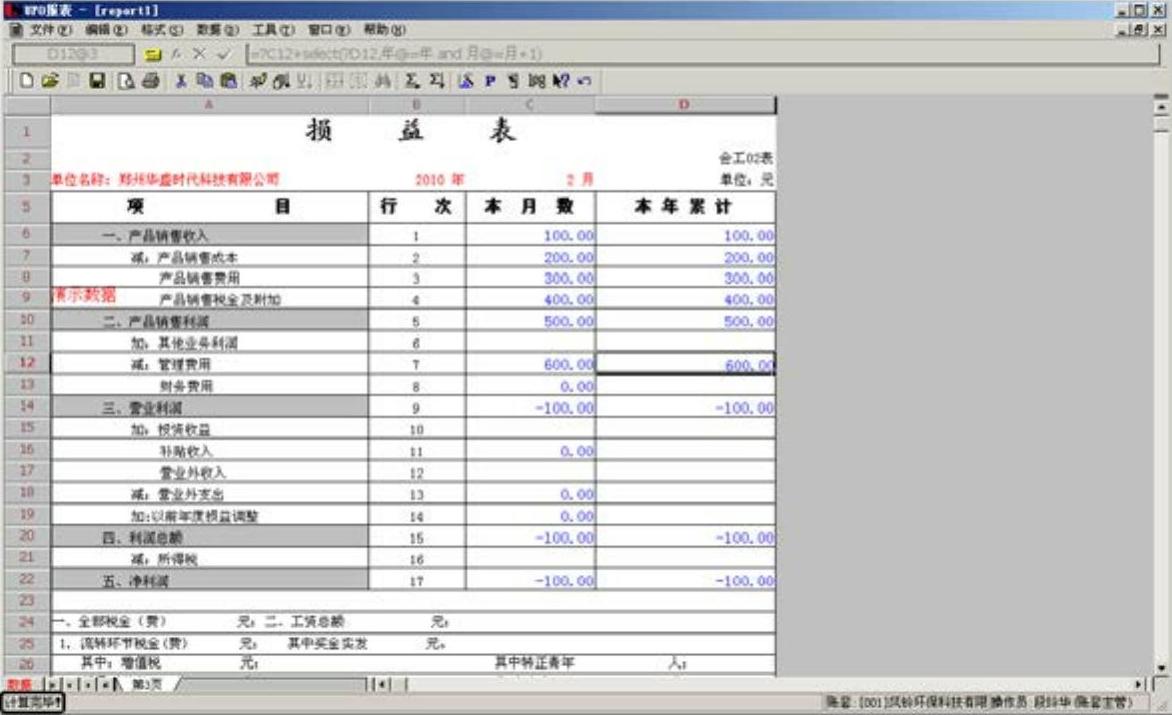This screenshot has width=1172, height=715.
Task: Open the 工具(T) menu
Action: [273, 30]
